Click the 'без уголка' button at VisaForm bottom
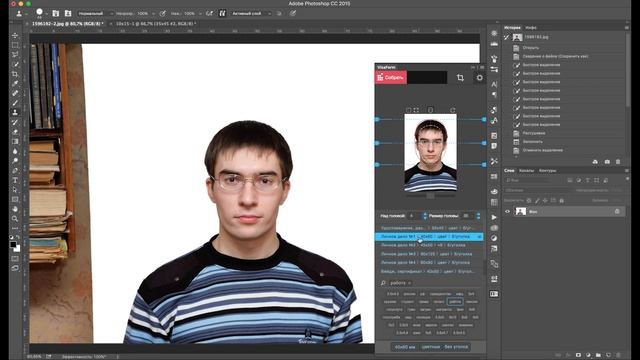 point(456,347)
